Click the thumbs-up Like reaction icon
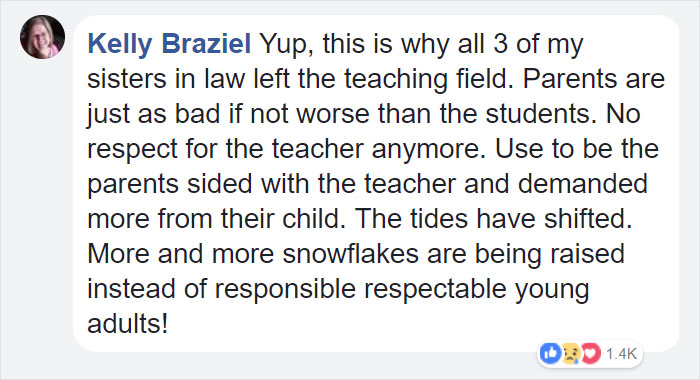700x380 pixels. [550, 354]
